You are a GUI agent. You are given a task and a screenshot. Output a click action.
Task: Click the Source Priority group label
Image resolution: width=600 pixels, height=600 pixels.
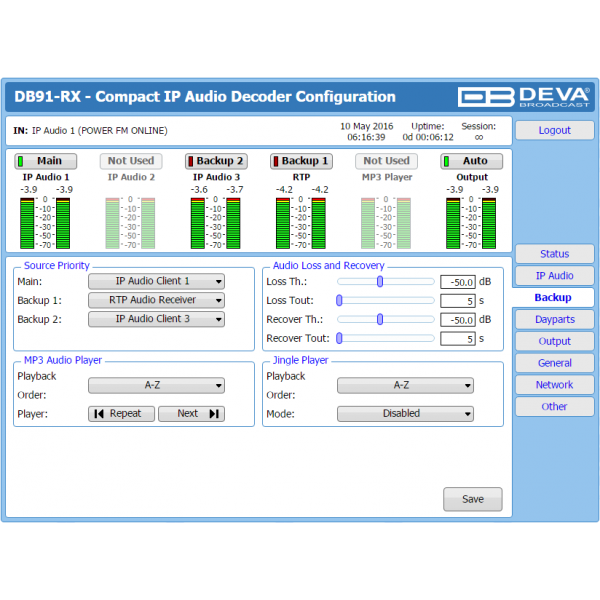point(57,266)
